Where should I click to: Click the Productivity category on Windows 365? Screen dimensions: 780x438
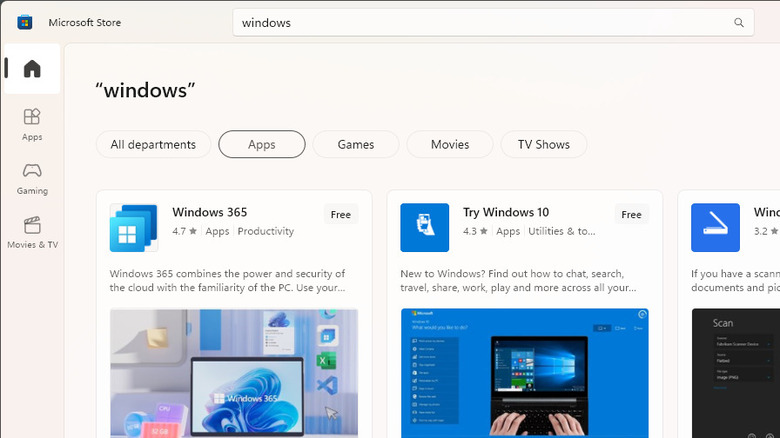(266, 231)
